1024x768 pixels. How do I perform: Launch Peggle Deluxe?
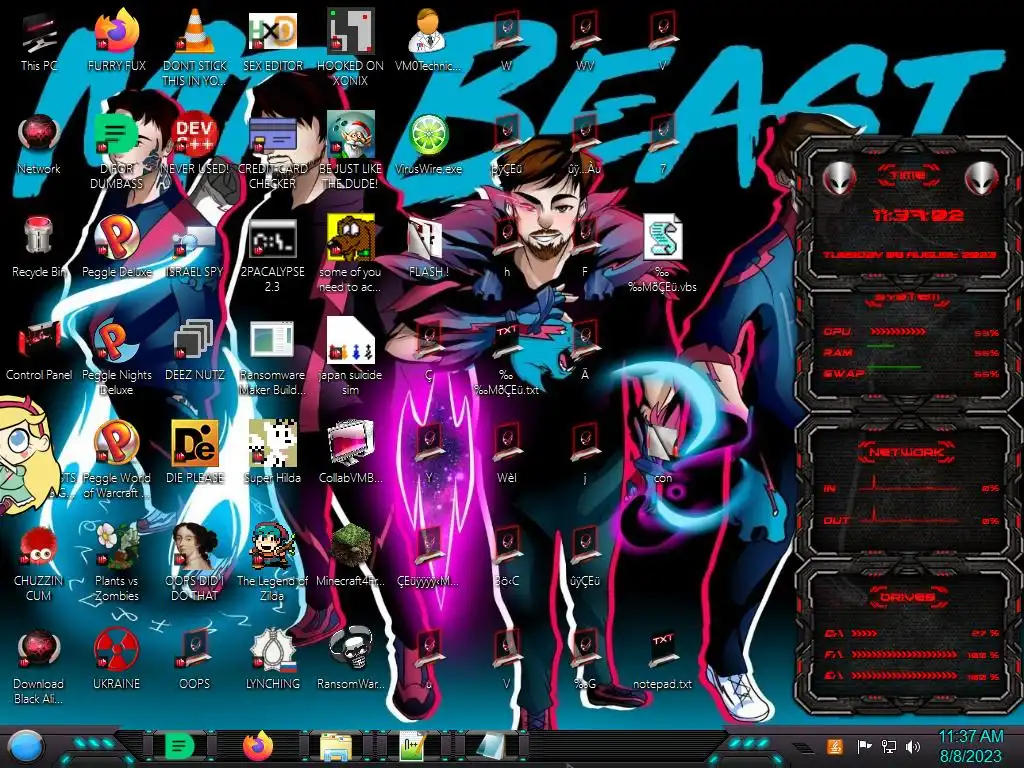[117, 247]
